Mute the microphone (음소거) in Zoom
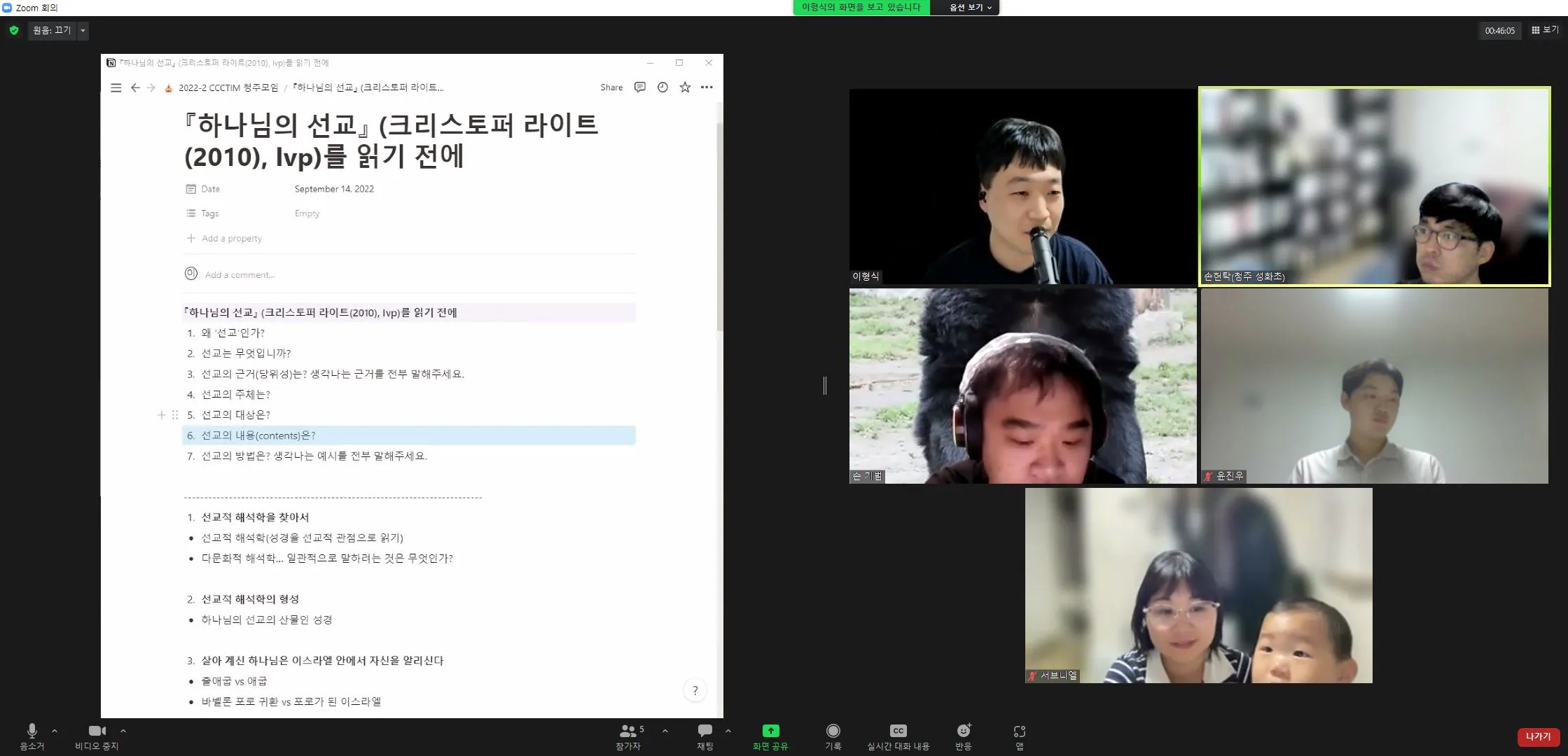 pyautogui.click(x=32, y=736)
